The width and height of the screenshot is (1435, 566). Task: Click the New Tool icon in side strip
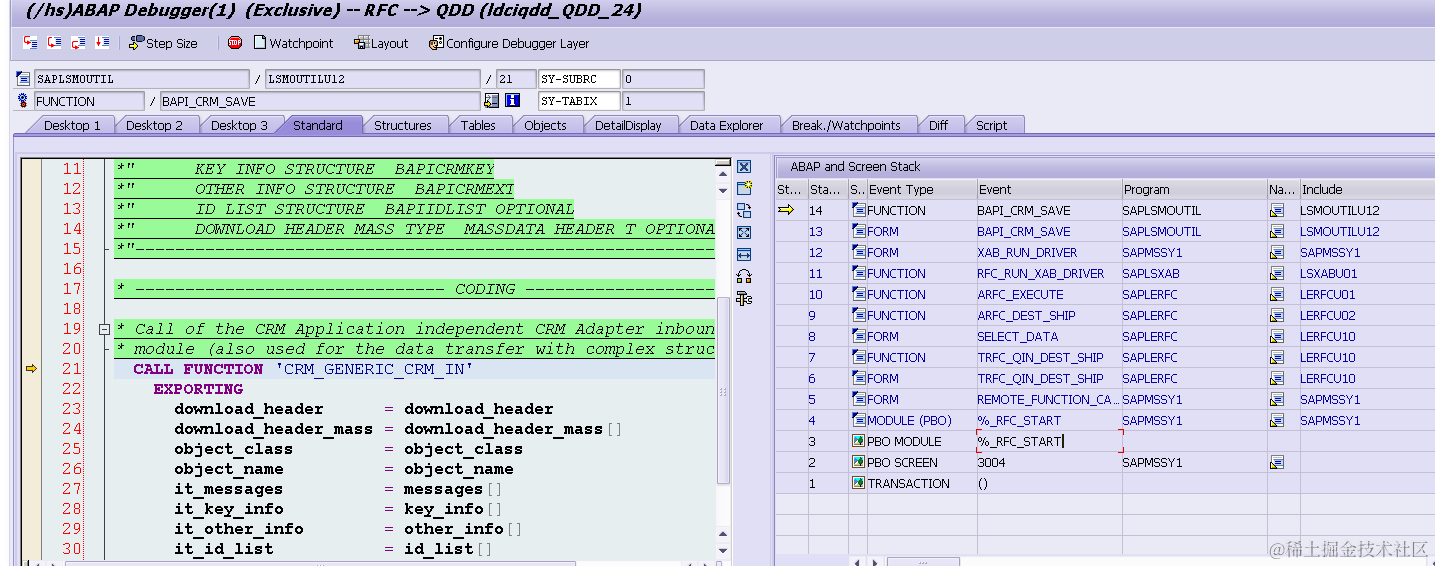click(743, 188)
